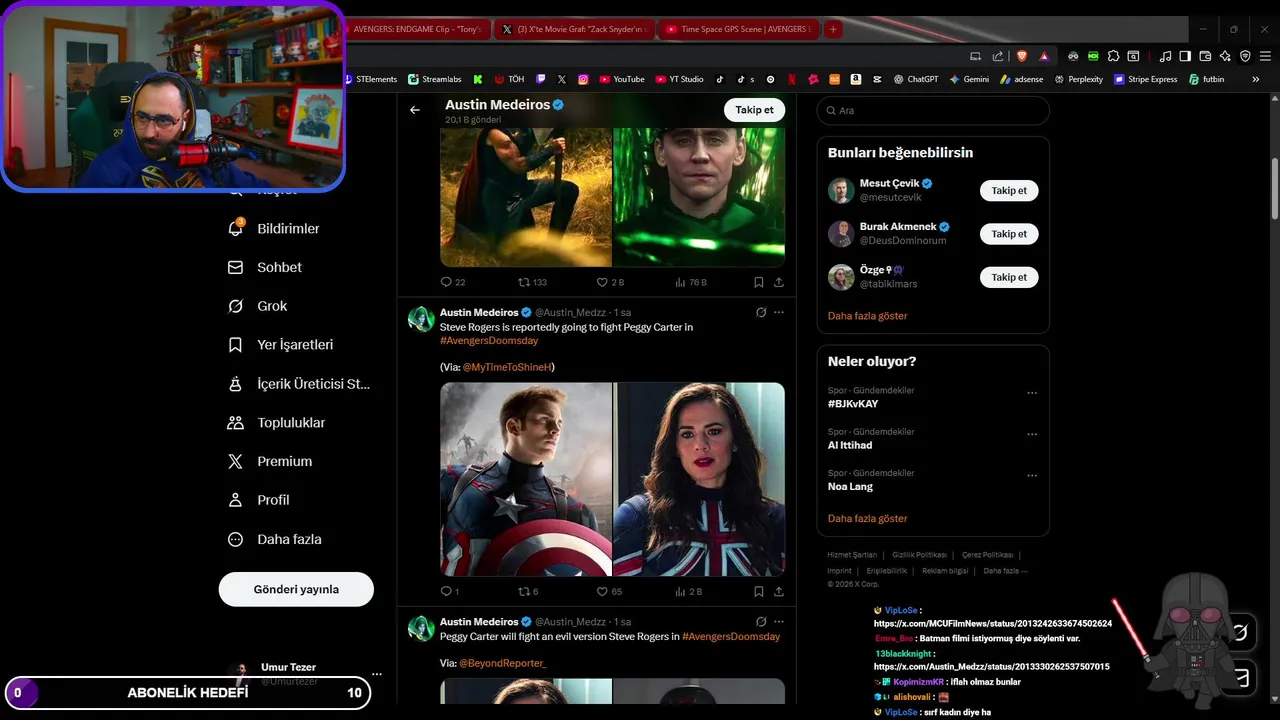Open Instagram bookmark icon

583,79
